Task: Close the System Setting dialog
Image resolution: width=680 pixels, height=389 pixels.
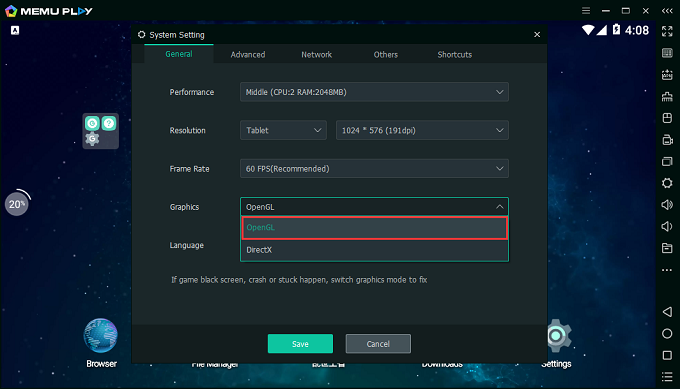Action: click(537, 35)
